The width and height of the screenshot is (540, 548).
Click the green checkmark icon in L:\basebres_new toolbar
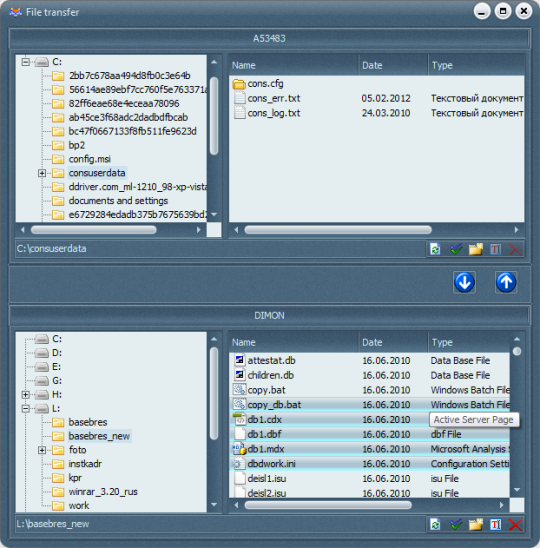point(456,524)
